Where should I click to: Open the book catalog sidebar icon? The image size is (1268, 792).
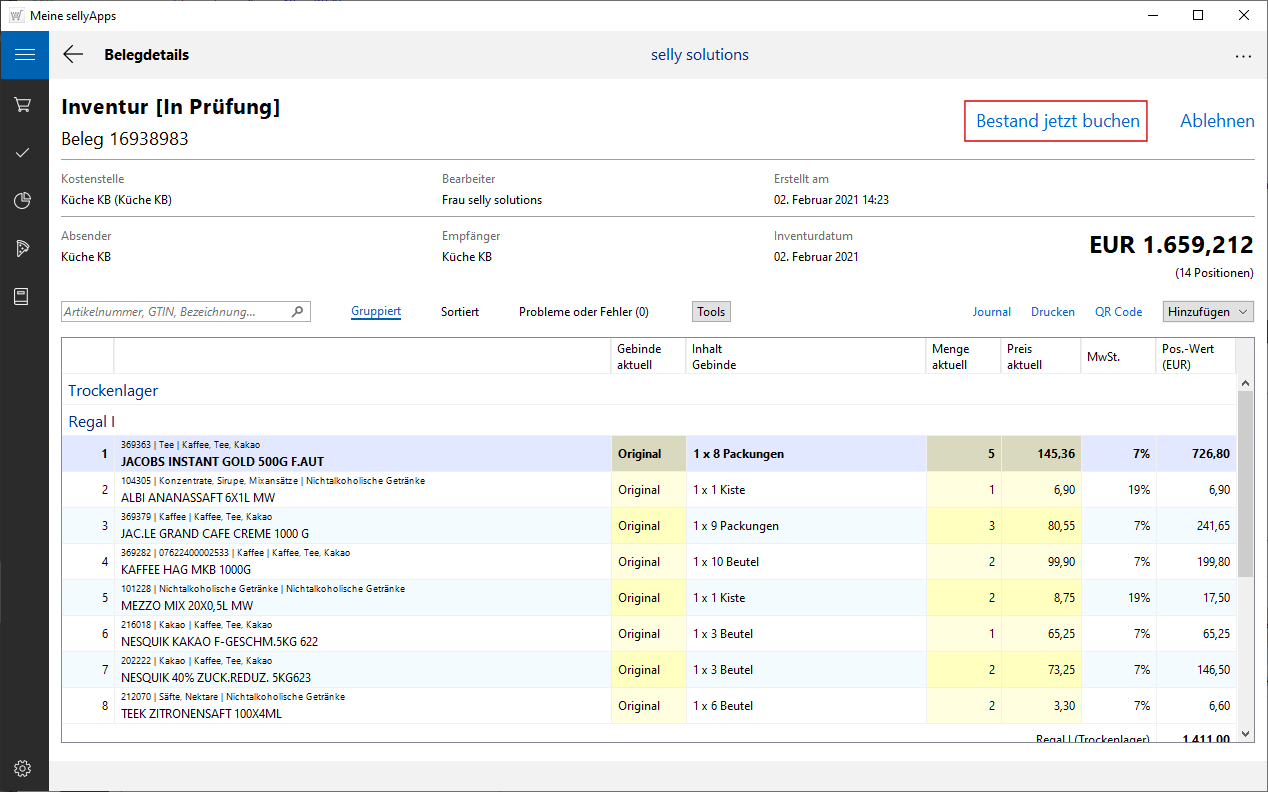[24, 296]
